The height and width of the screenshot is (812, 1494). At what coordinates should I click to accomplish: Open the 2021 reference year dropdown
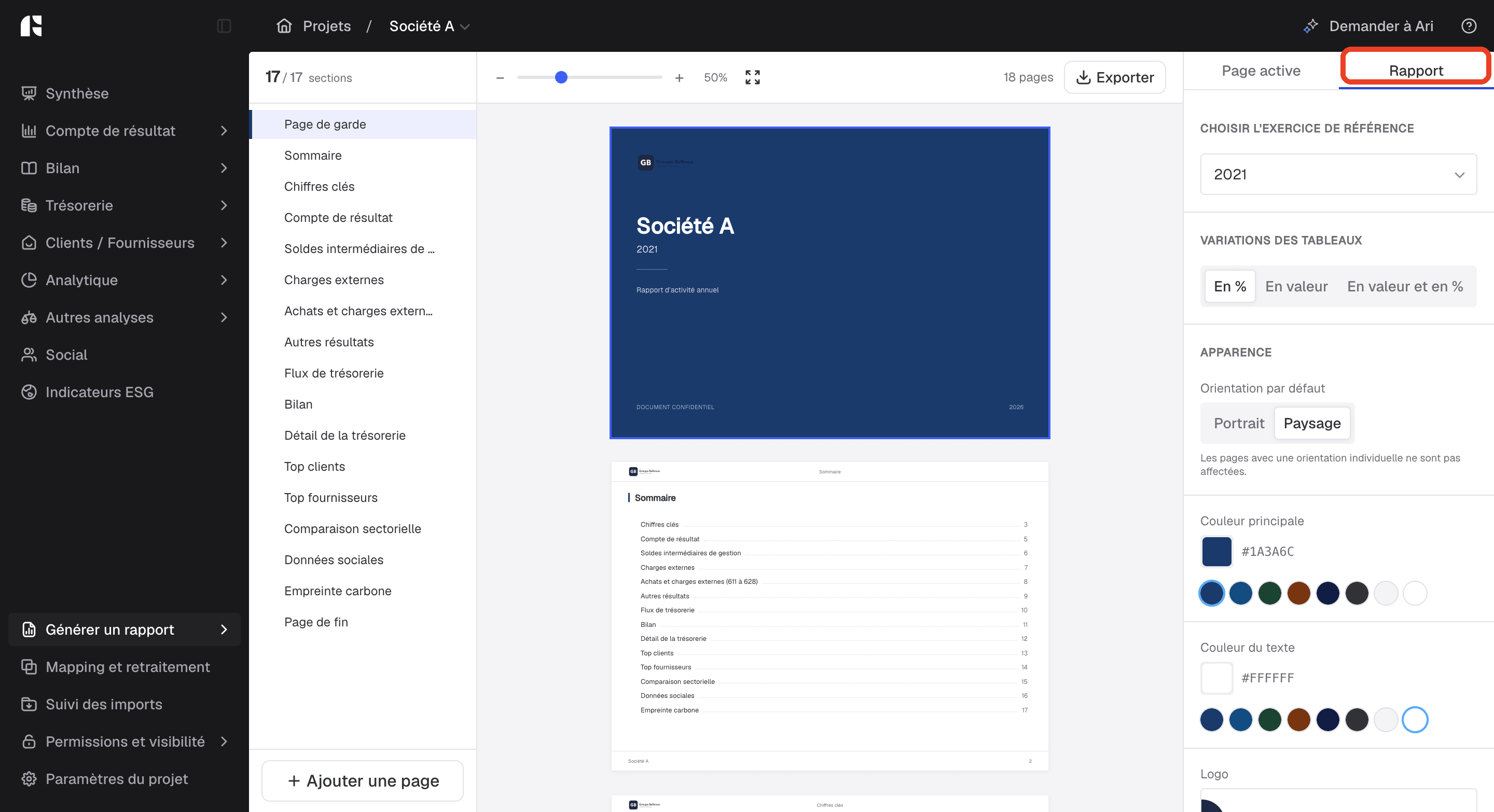tap(1338, 174)
